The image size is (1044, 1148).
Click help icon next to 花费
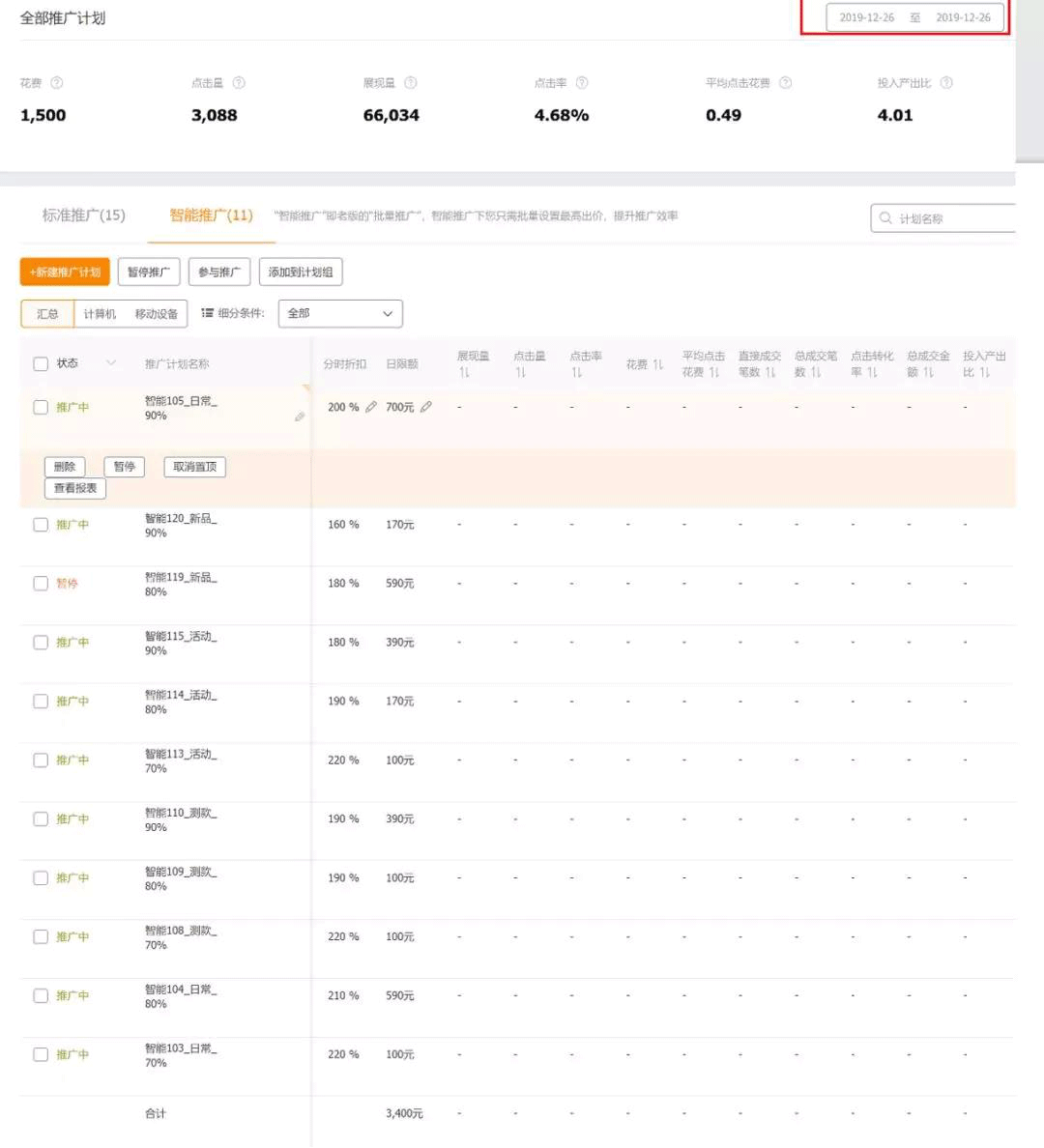(x=57, y=83)
